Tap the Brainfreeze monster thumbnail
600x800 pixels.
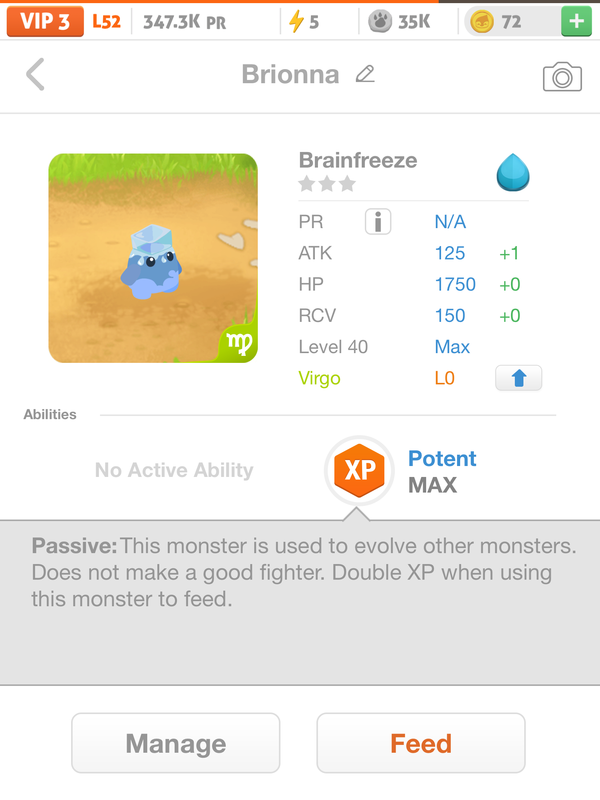(153, 258)
